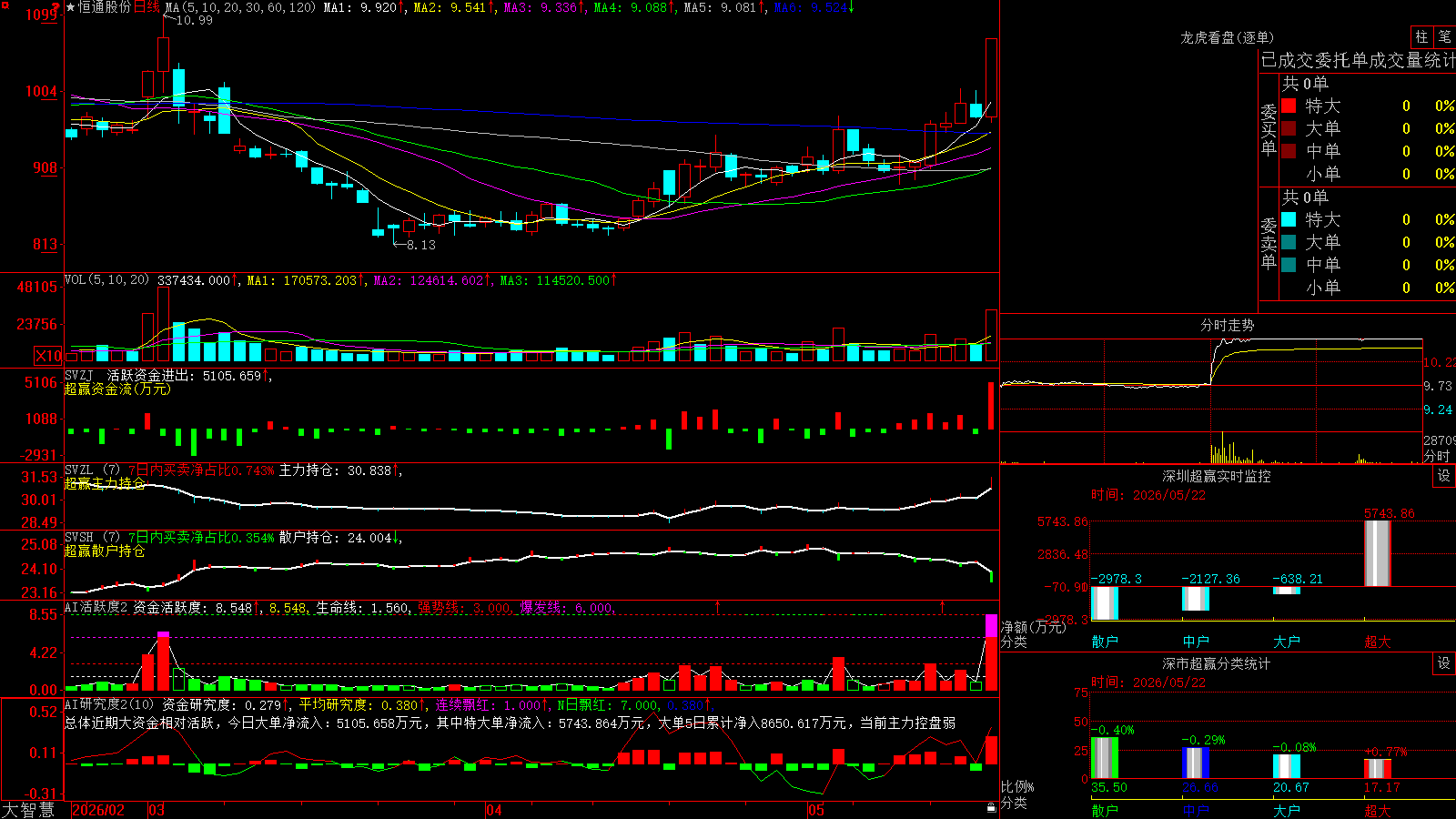Click the AI活跃度2 indicator name
Screen dimensions: 1456x819
(x=96, y=608)
